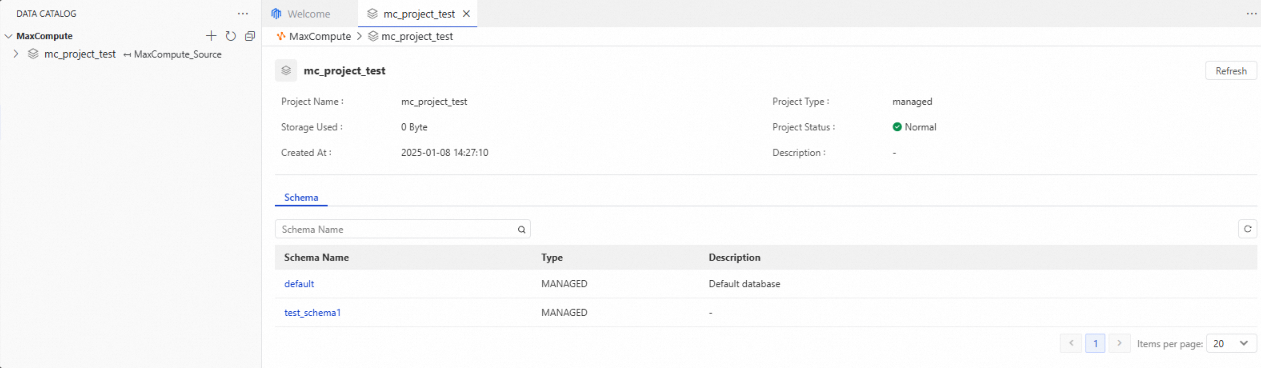Screen dimensions: 1261x368
Task: Select the mc_project_test editor tab
Action: click(x=418, y=14)
